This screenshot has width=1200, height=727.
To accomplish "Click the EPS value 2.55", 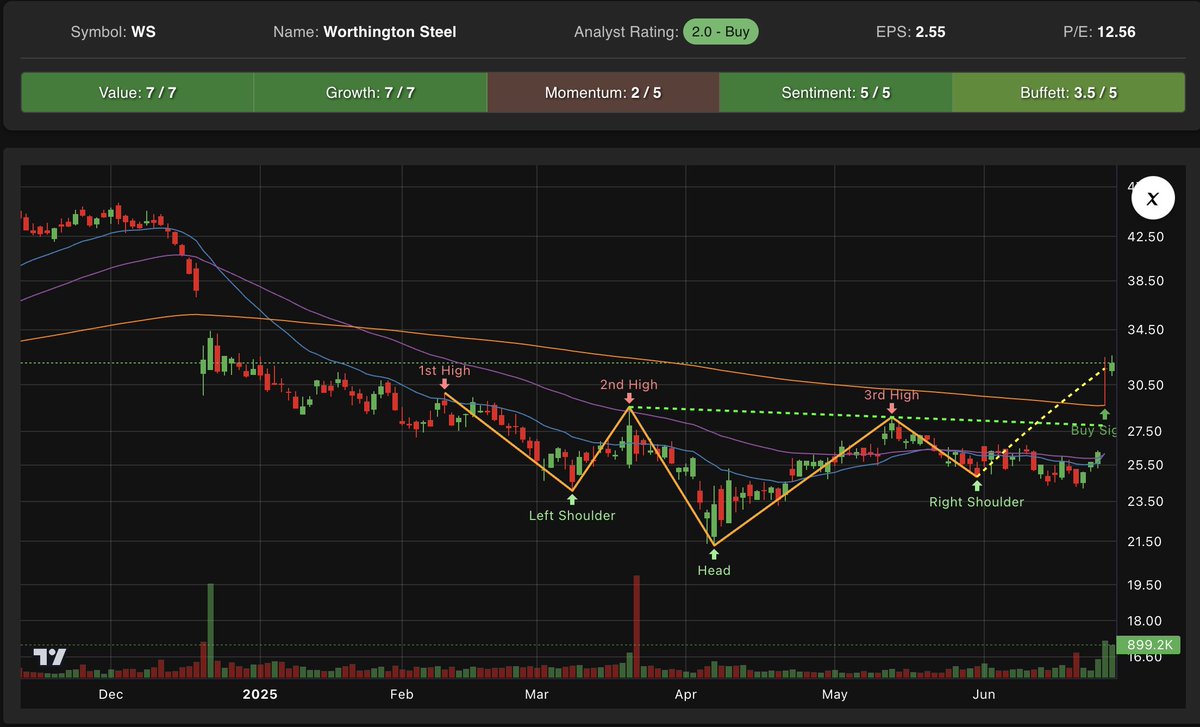I will click(x=931, y=32).
